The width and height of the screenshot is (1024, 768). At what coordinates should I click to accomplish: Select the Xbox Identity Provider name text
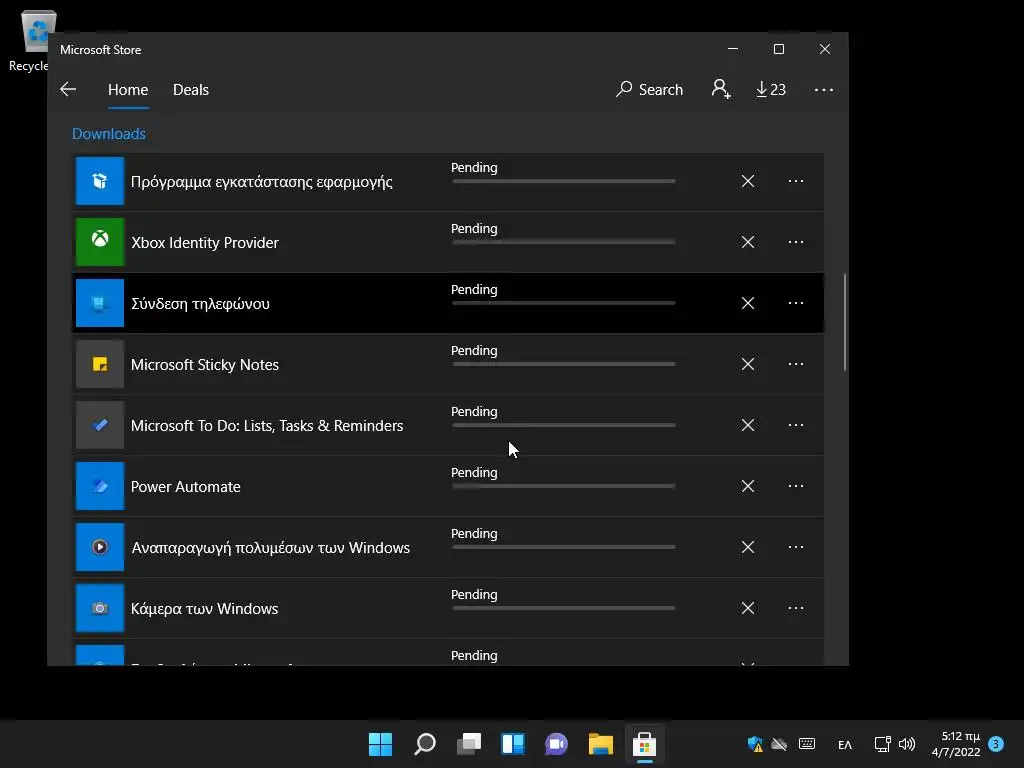point(205,242)
